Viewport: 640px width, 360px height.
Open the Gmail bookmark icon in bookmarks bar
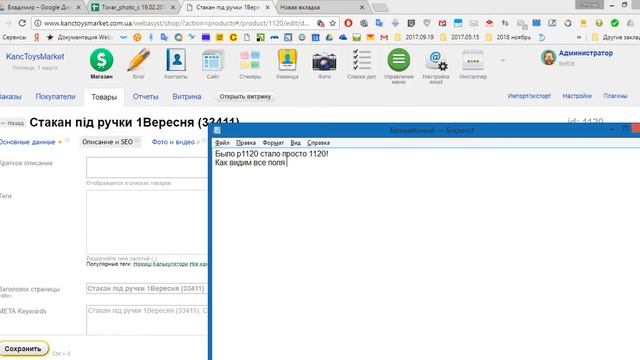coord(384,37)
